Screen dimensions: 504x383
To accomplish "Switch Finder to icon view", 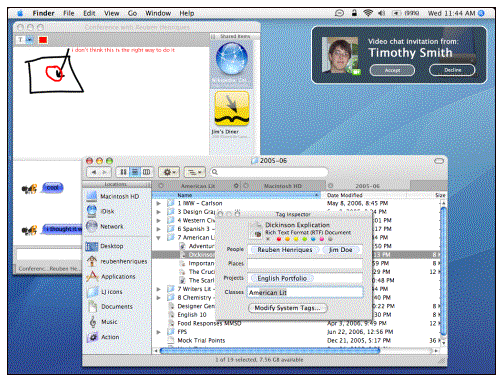I will [123, 172].
